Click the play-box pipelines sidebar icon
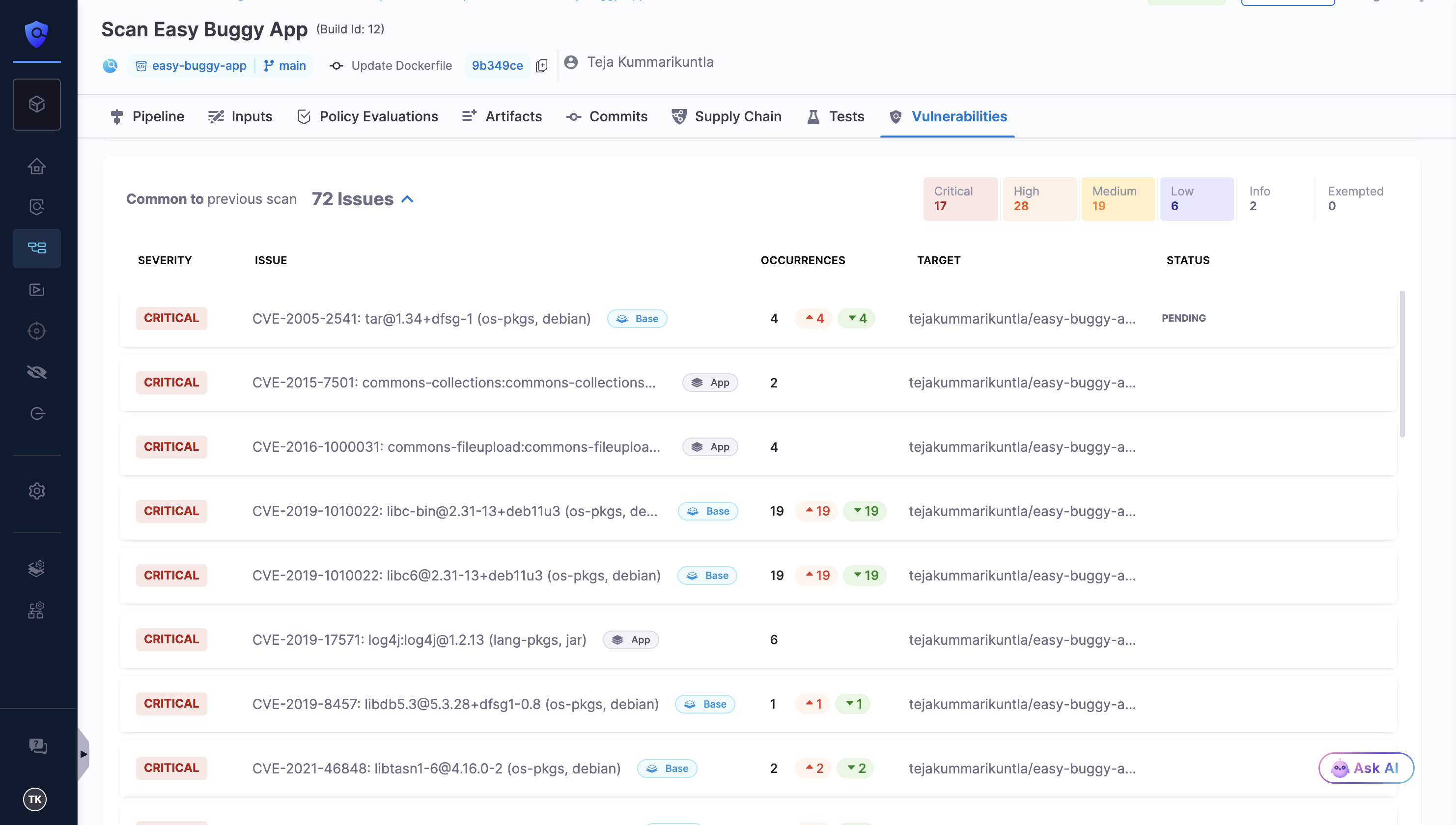 37,290
